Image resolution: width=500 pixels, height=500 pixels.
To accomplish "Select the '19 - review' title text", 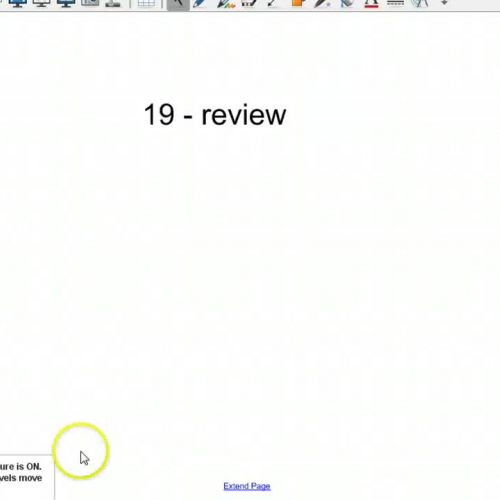I will 215,114.
